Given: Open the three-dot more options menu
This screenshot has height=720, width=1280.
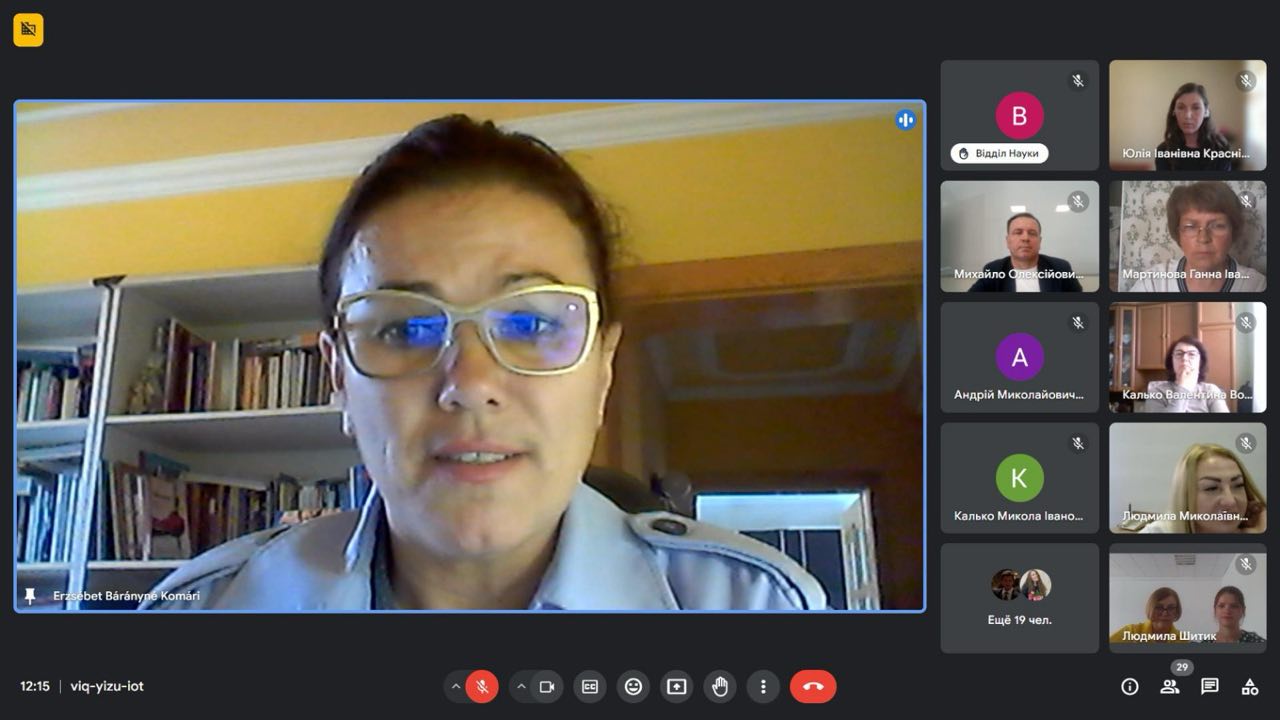Looking at the screenshot, I should tap(763, 686).
